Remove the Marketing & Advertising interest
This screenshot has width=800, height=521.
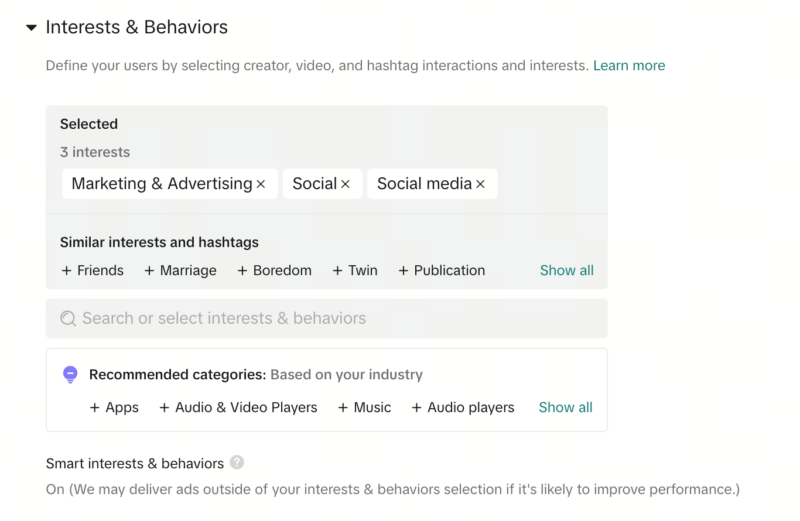pyautogui.click(x=261, y=184)
